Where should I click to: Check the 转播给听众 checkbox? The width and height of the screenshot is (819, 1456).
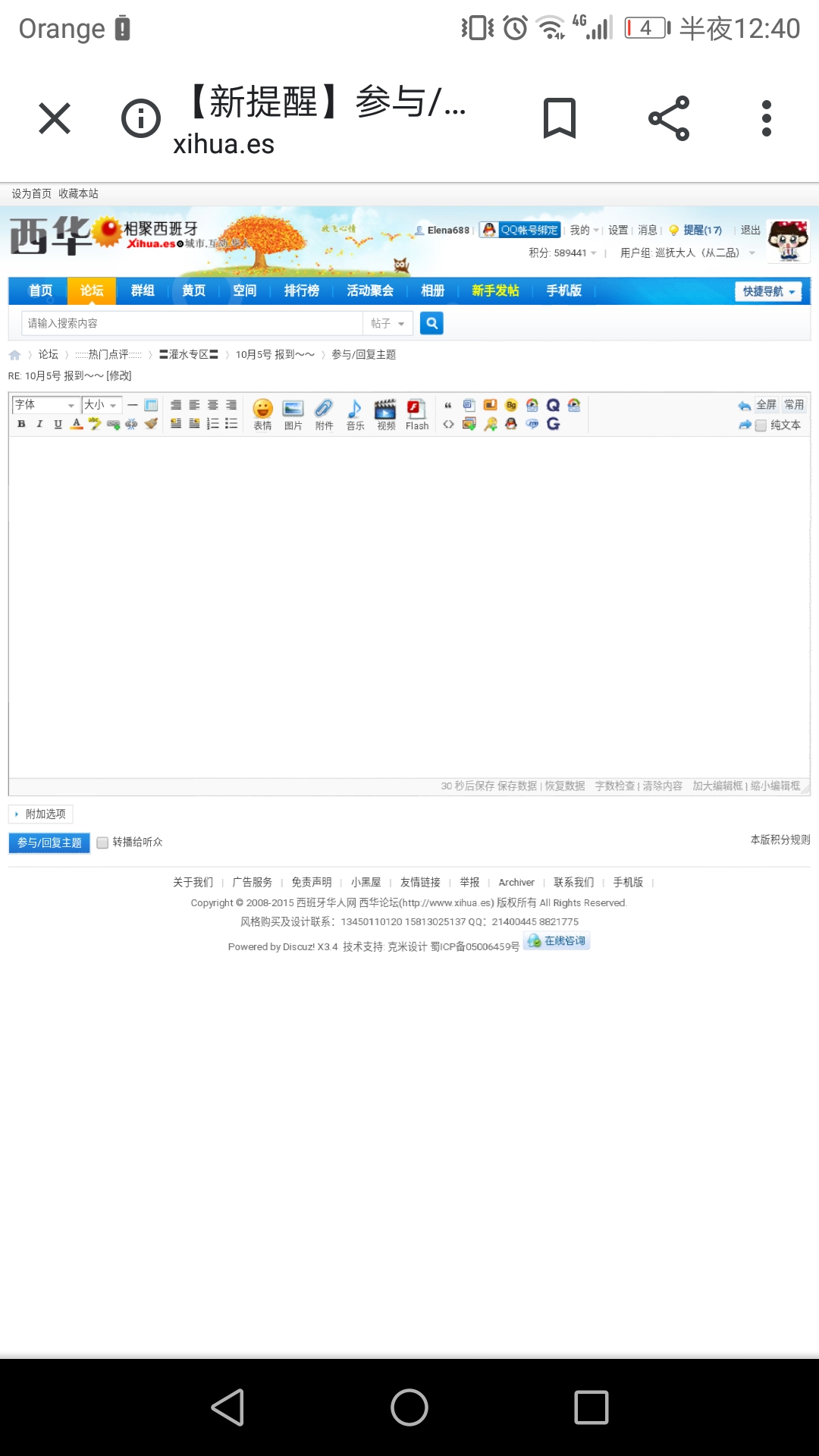102,843
